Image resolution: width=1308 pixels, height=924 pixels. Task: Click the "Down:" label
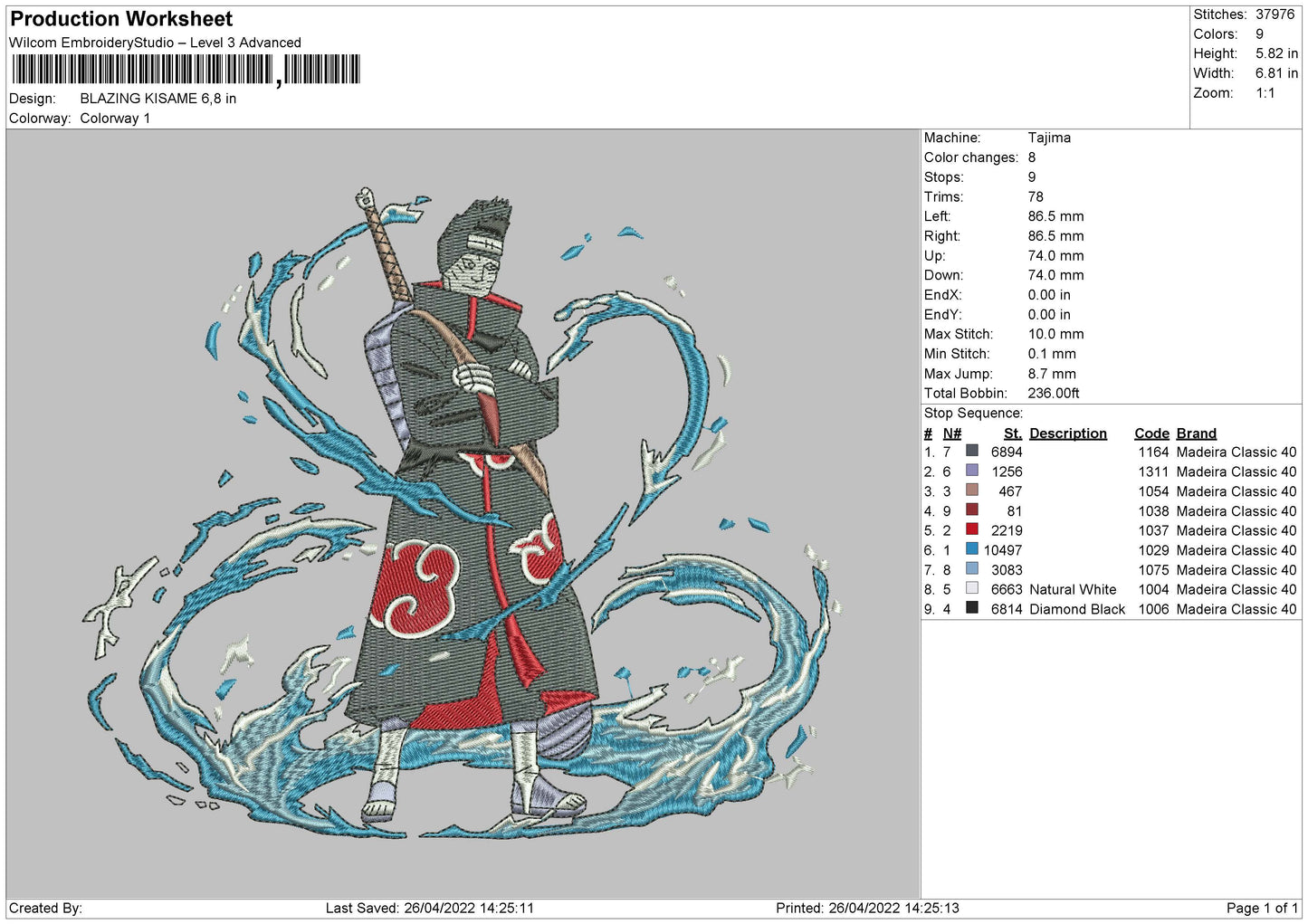[943, 275]
